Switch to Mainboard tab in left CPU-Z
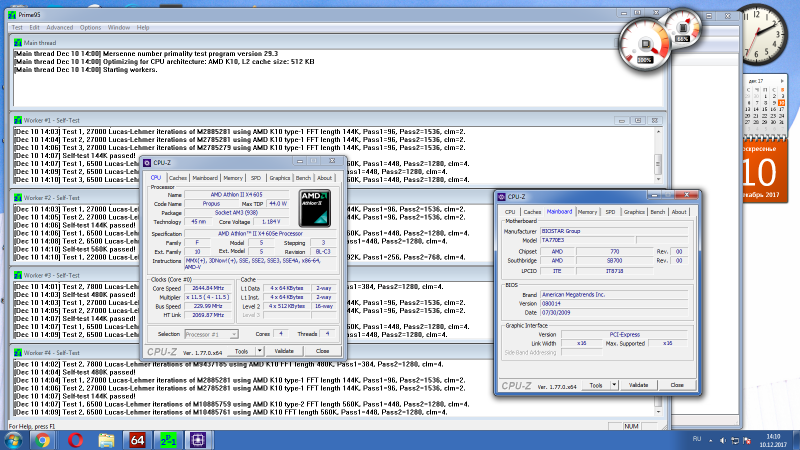800x450 pixels. (205, 178)
